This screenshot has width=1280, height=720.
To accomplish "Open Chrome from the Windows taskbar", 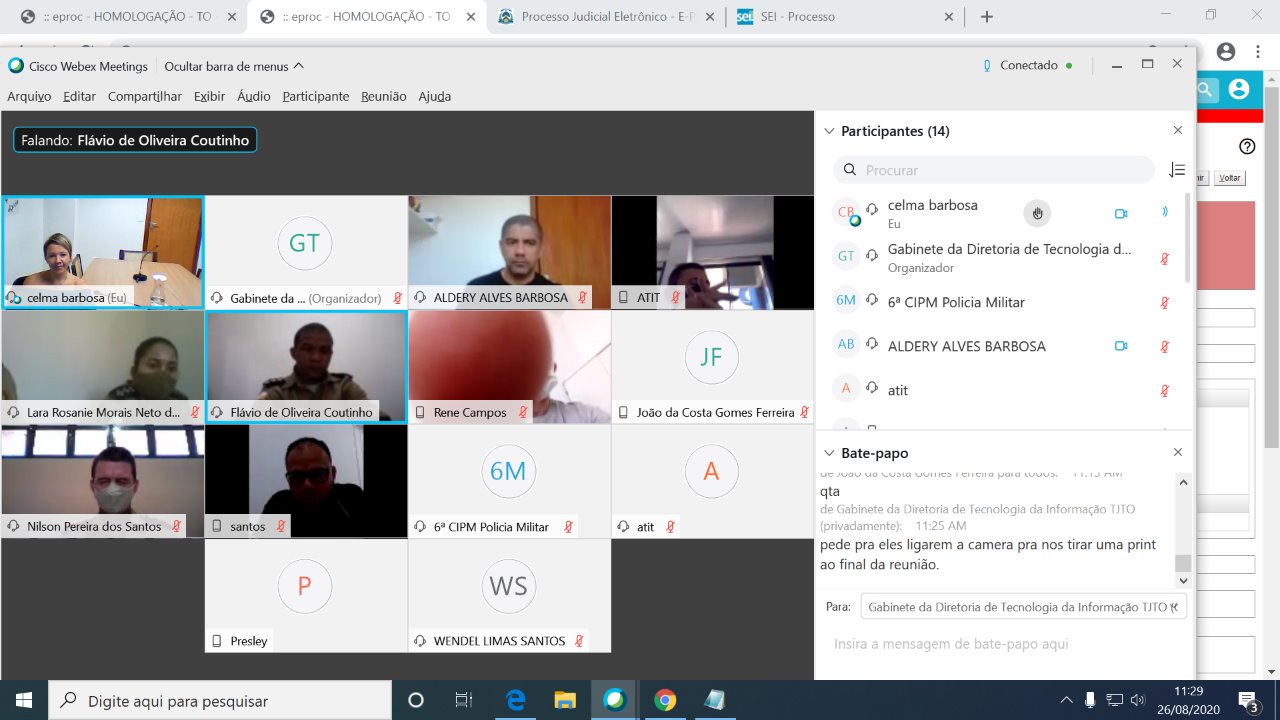I will (665, 700).
